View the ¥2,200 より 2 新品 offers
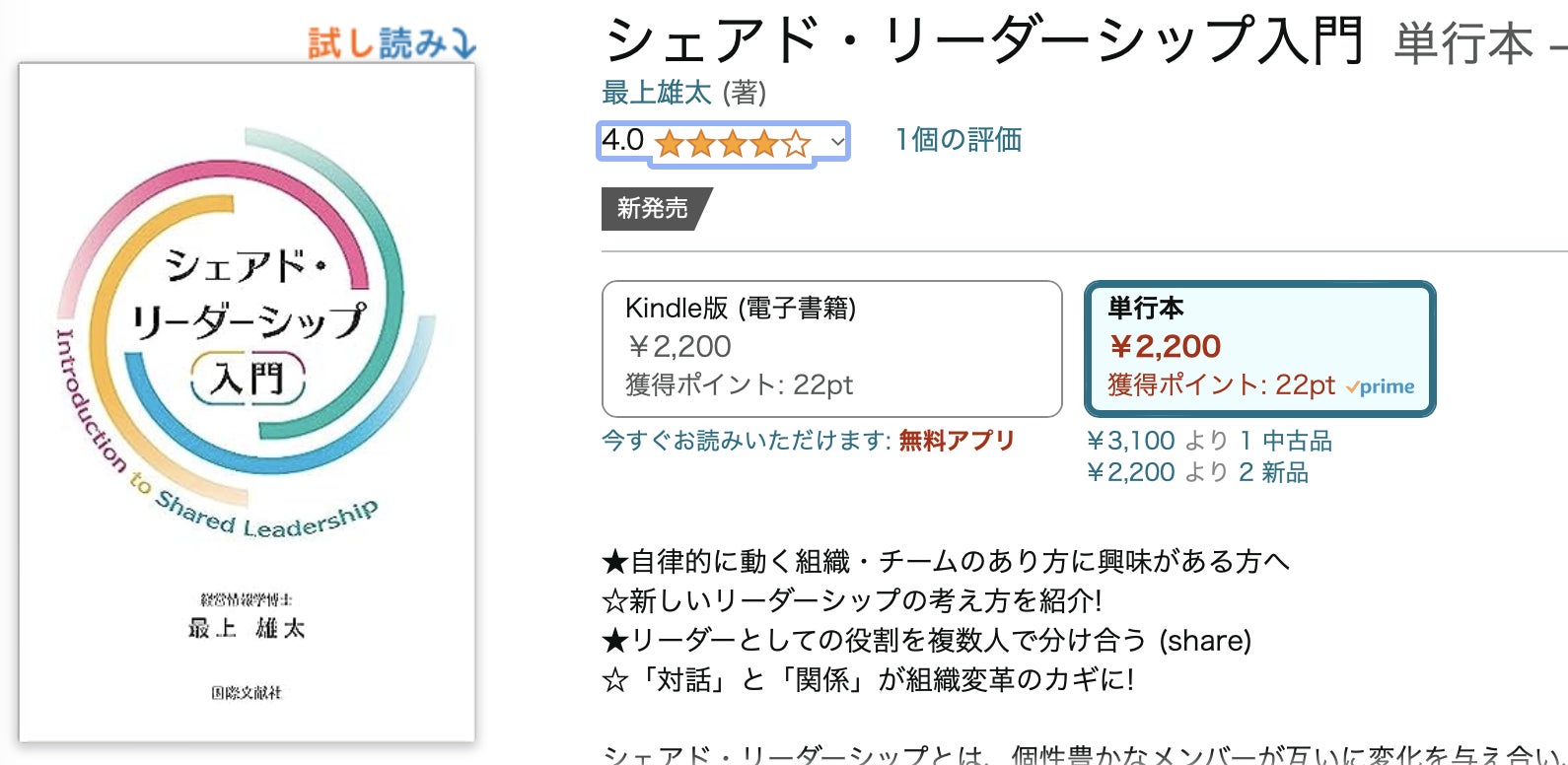 pos(1197,472)
